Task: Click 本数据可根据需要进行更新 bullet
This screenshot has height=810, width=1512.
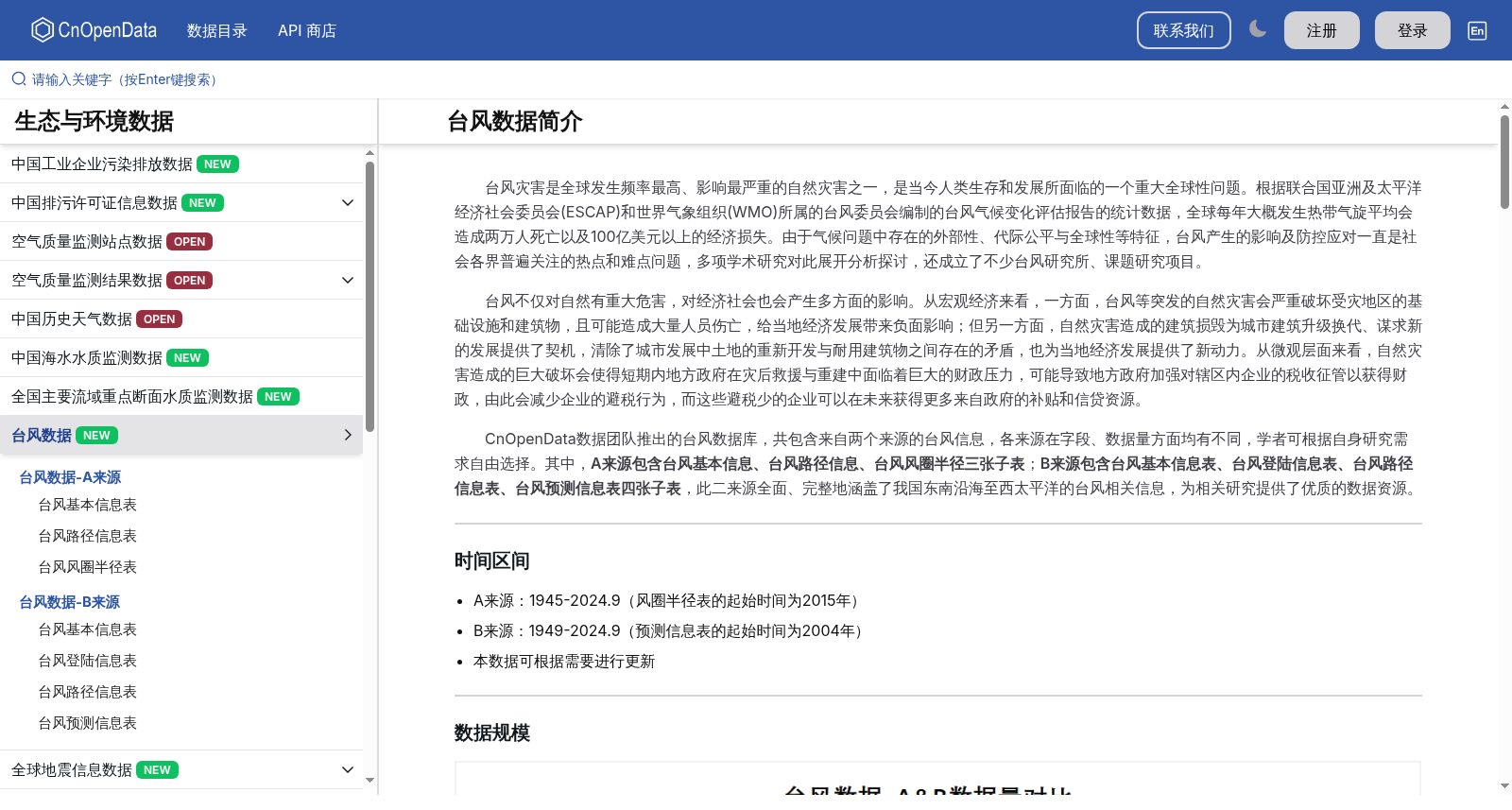Action: [564, 662]
